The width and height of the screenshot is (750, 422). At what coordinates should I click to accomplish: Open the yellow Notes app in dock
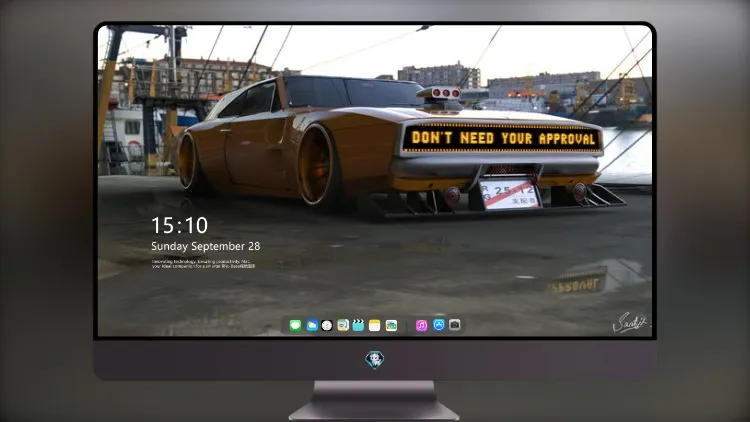pyautogui.click(x=375, y=325)
